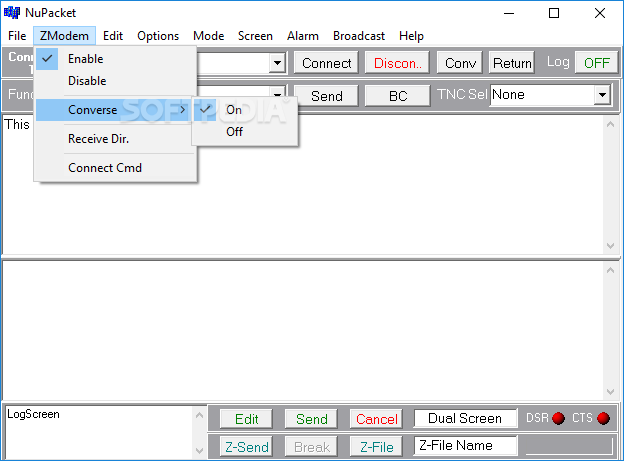
Task: Select On in Converse submenu
Action: pyautogui.click(x=245, y=110)
